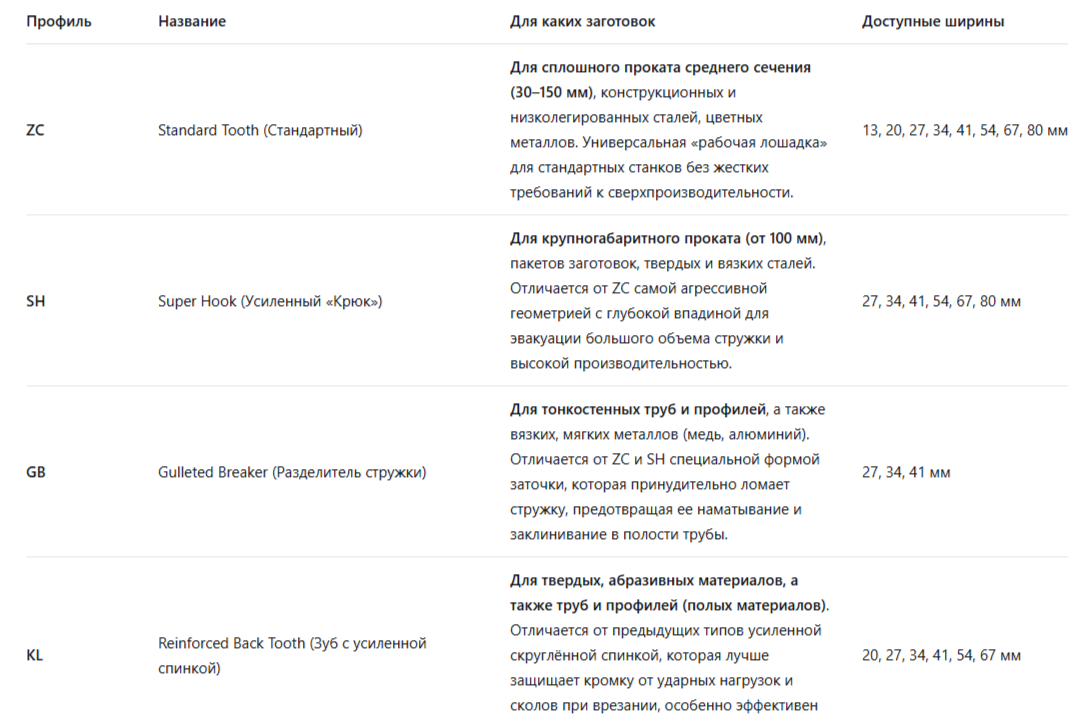The image size is (1090, 724).
Task: Select the GB profile cell
Action: coord(36,472)
